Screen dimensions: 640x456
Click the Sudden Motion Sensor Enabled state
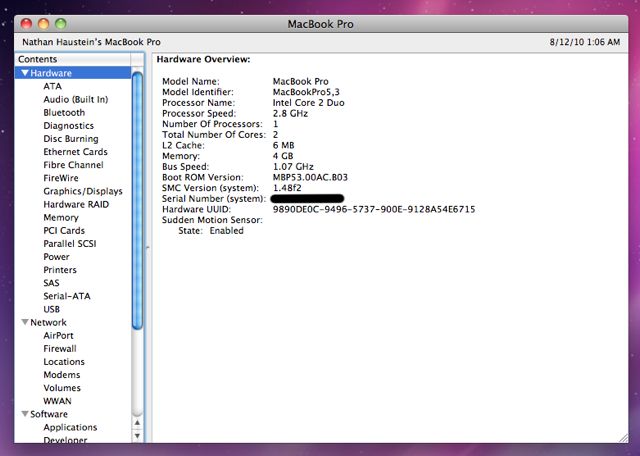[x=227, y=231]
